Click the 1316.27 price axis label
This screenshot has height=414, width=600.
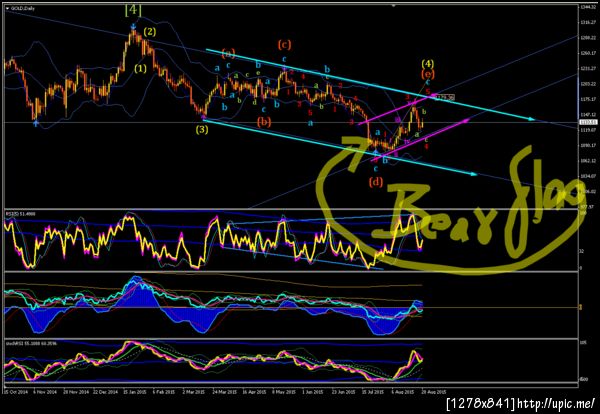(x=589, y=22)
